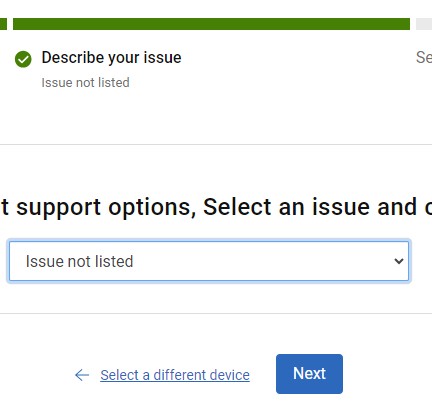Click the blue Next button
This screenshot has height=408, width=432.
(309, 374)
